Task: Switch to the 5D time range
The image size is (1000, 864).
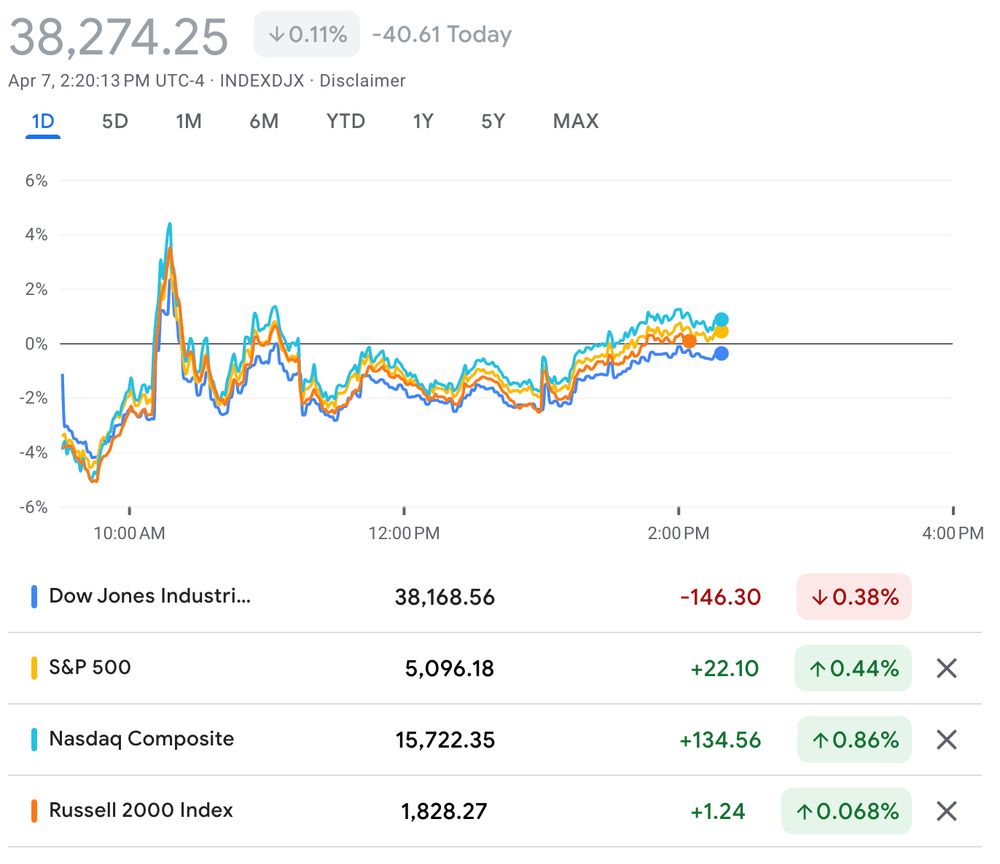Action: [x=115, y=121]
